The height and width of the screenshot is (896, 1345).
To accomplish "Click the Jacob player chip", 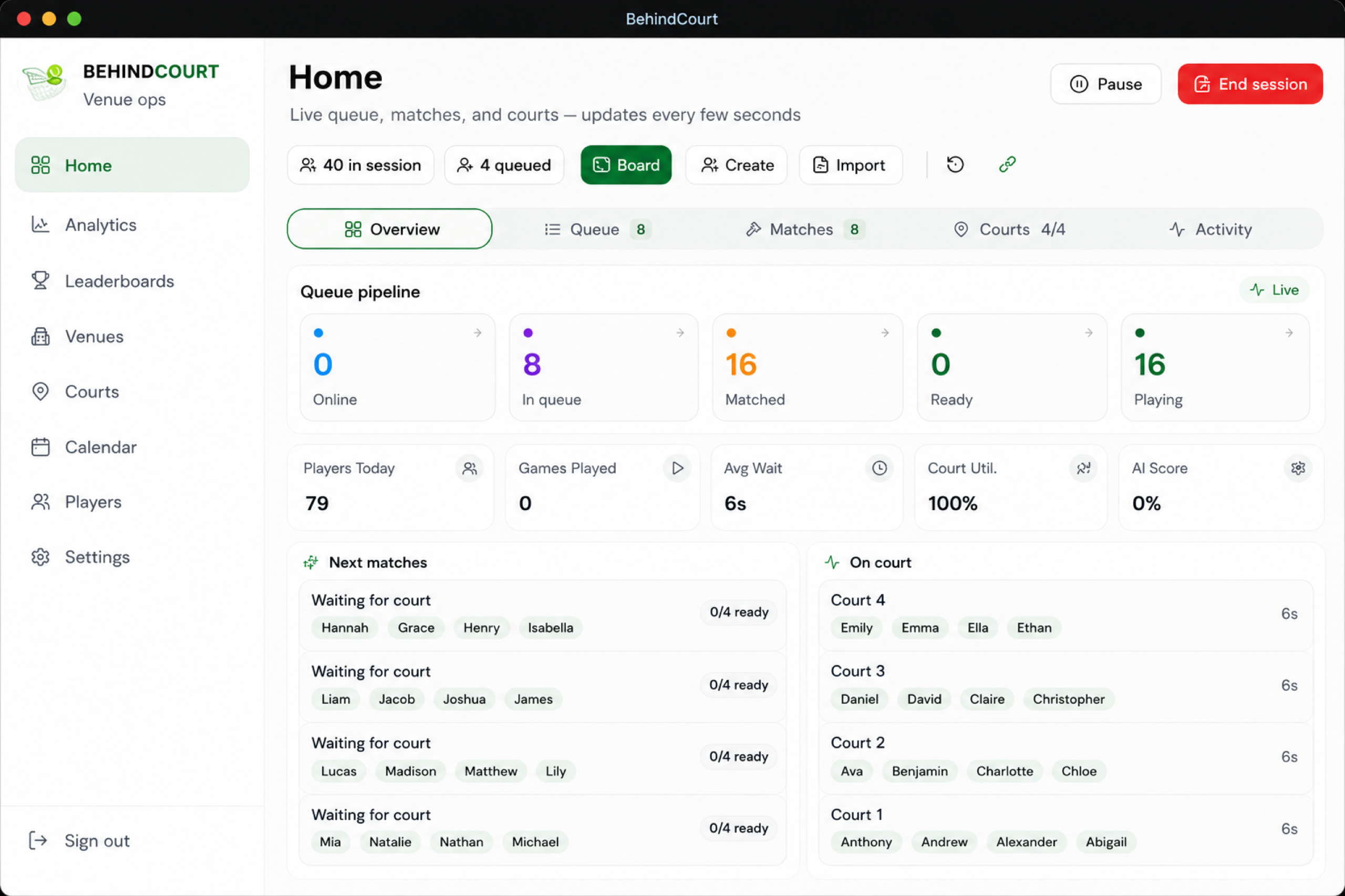I will [397, 700].
